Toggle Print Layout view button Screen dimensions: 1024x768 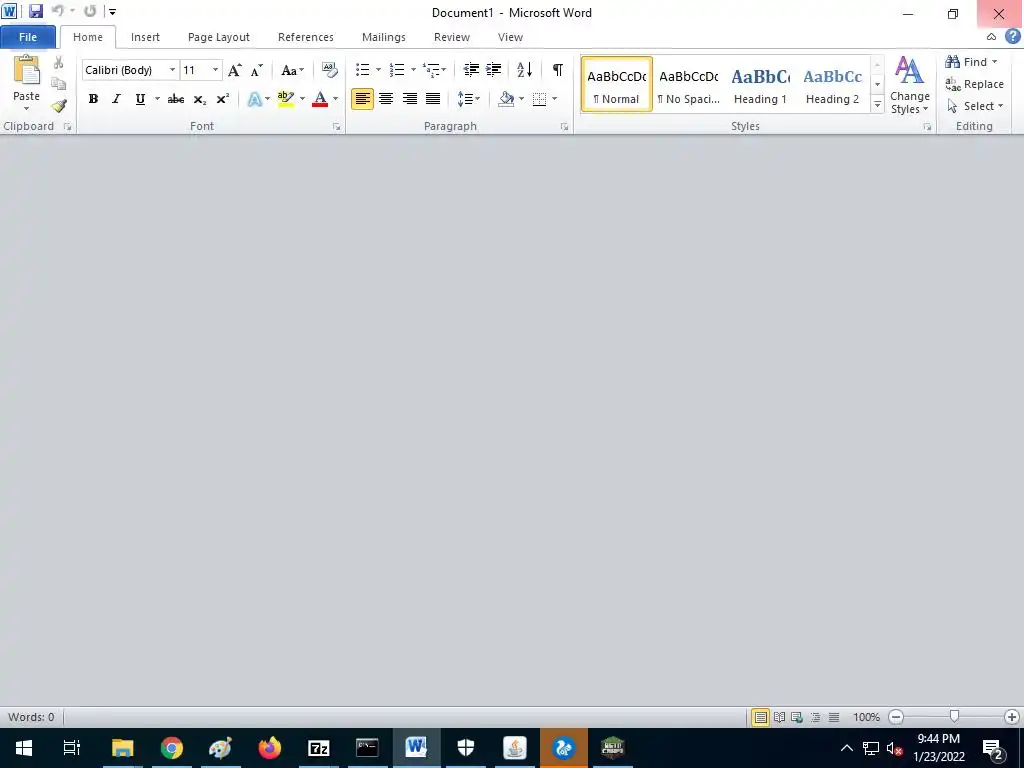tap(761, 717)
